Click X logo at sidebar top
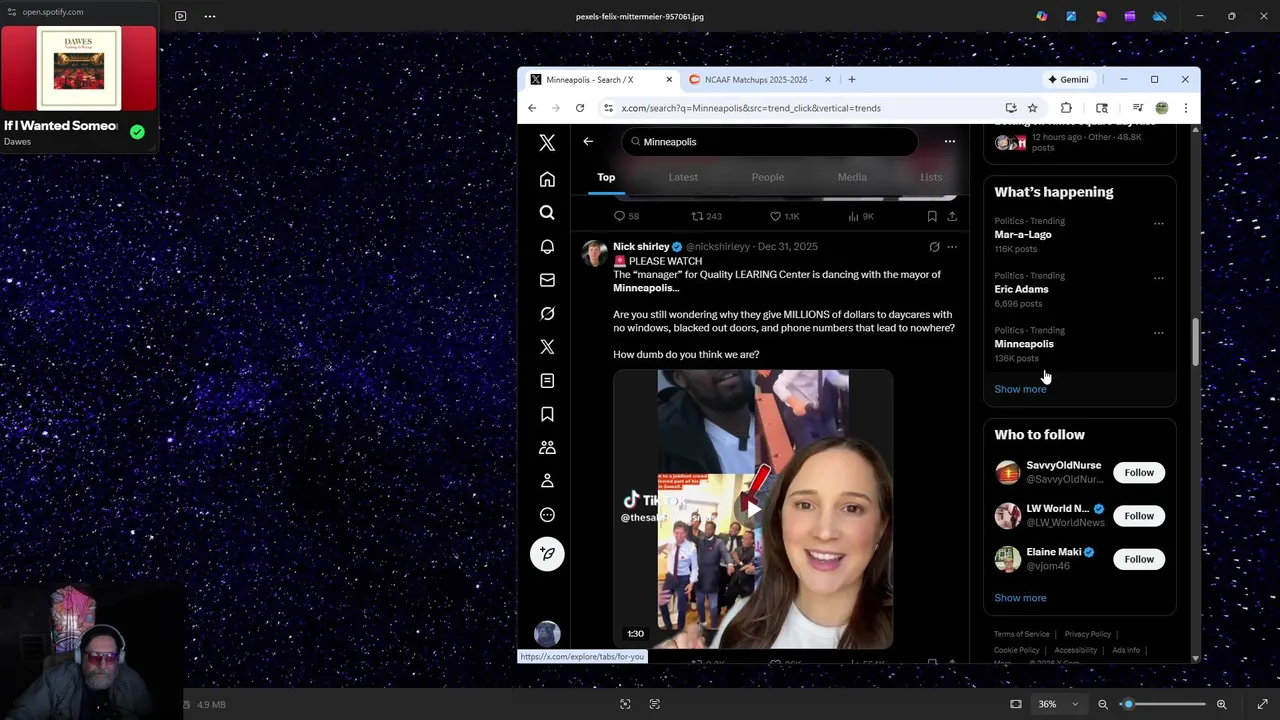Image resolution: width=1280 pixels, height=720 pixels. 547,143
